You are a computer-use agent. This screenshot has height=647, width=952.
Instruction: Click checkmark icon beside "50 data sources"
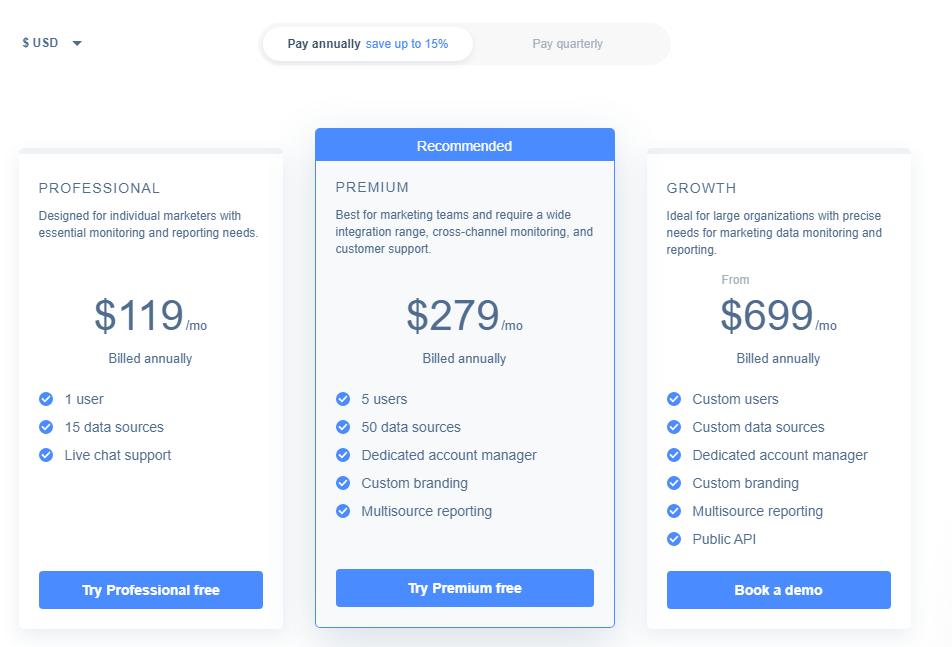coord(343,427)
